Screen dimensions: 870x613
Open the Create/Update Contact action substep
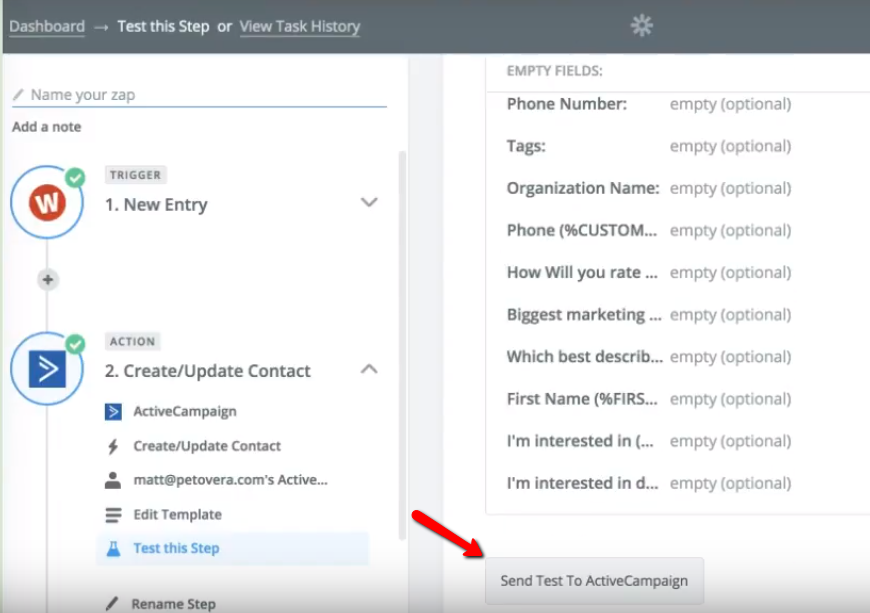click(207, 446)
